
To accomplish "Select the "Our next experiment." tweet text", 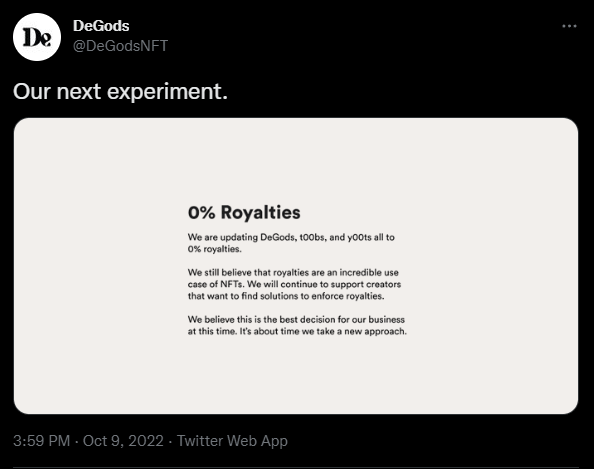I will point(120,91).
